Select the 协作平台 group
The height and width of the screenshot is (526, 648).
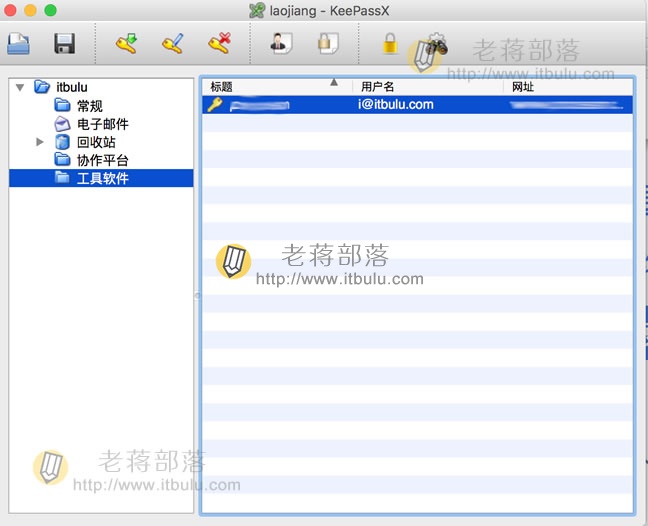tap(102, 160)
